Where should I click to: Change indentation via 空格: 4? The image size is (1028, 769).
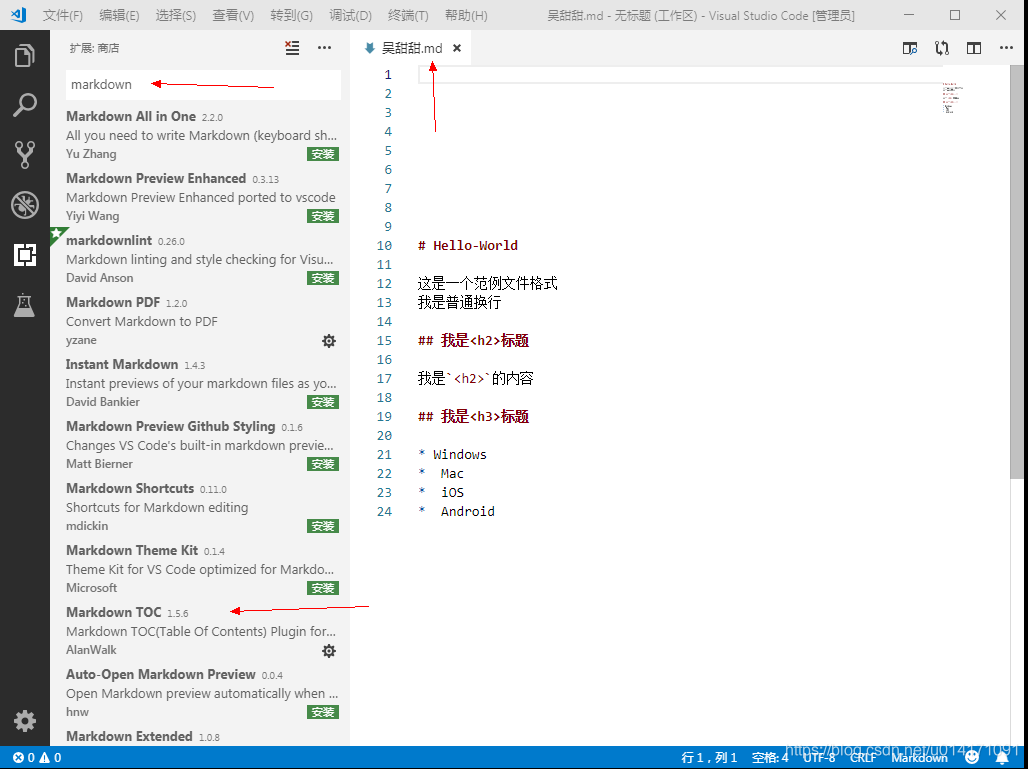point(770,758)
